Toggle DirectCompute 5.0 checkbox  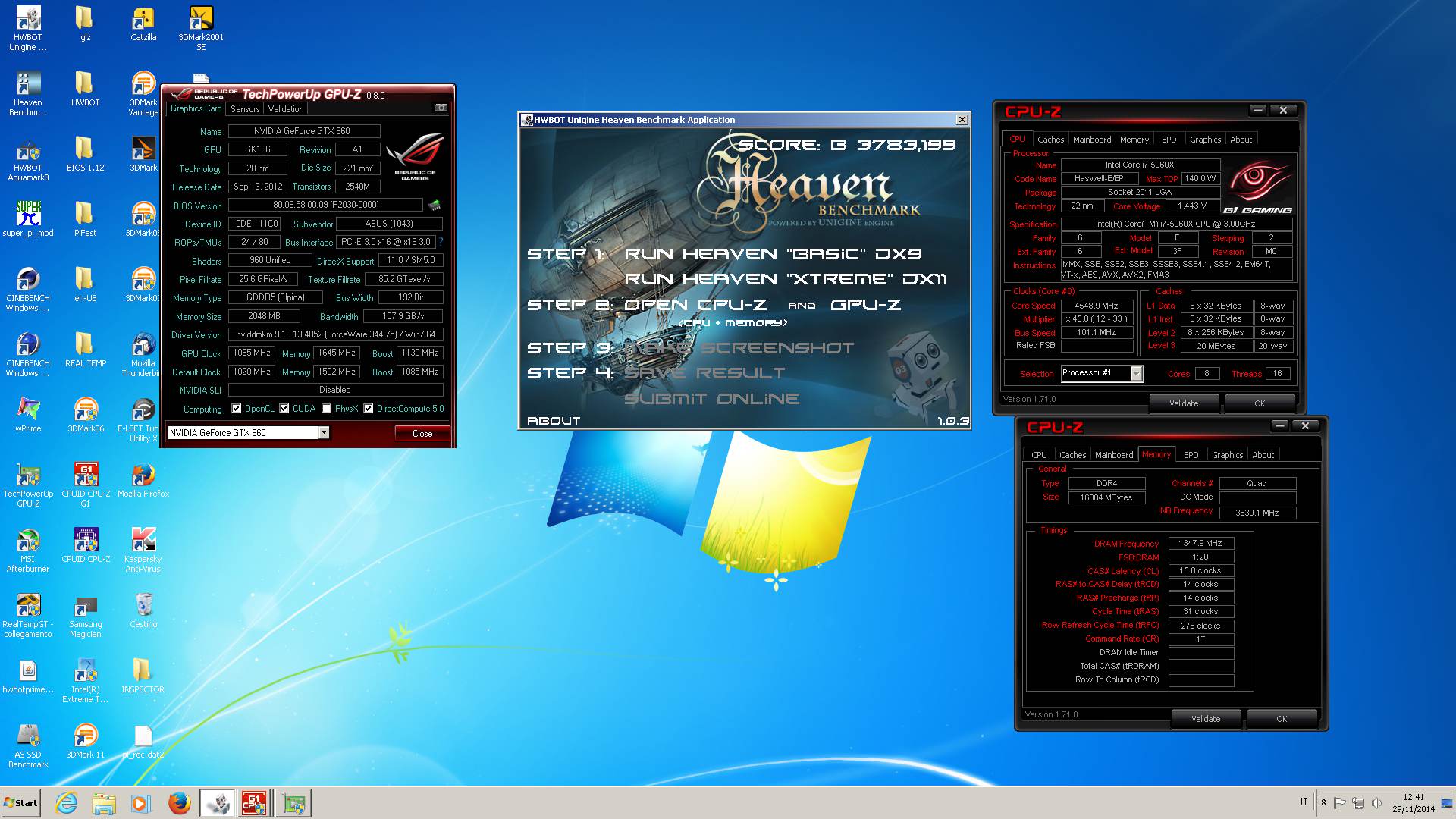click(x=369, y=409)
